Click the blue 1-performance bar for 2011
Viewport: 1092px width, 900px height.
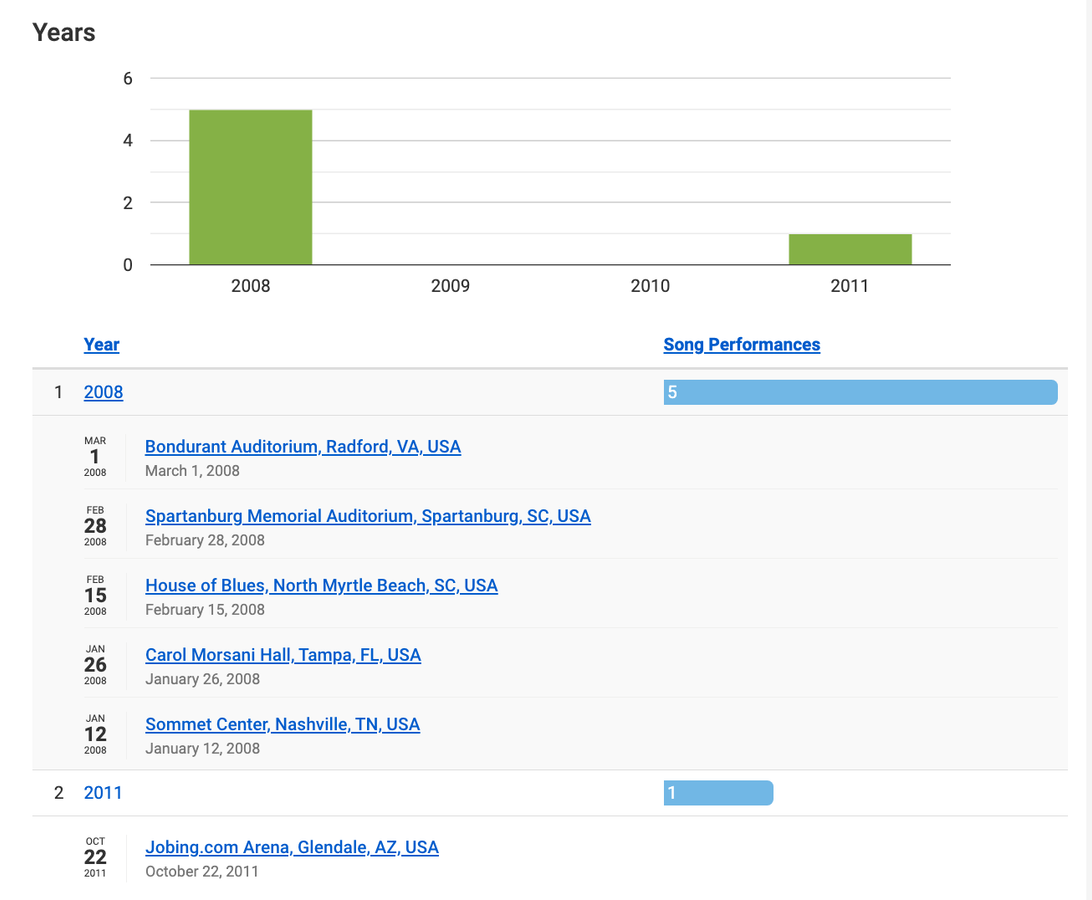(x=718, y=793)
